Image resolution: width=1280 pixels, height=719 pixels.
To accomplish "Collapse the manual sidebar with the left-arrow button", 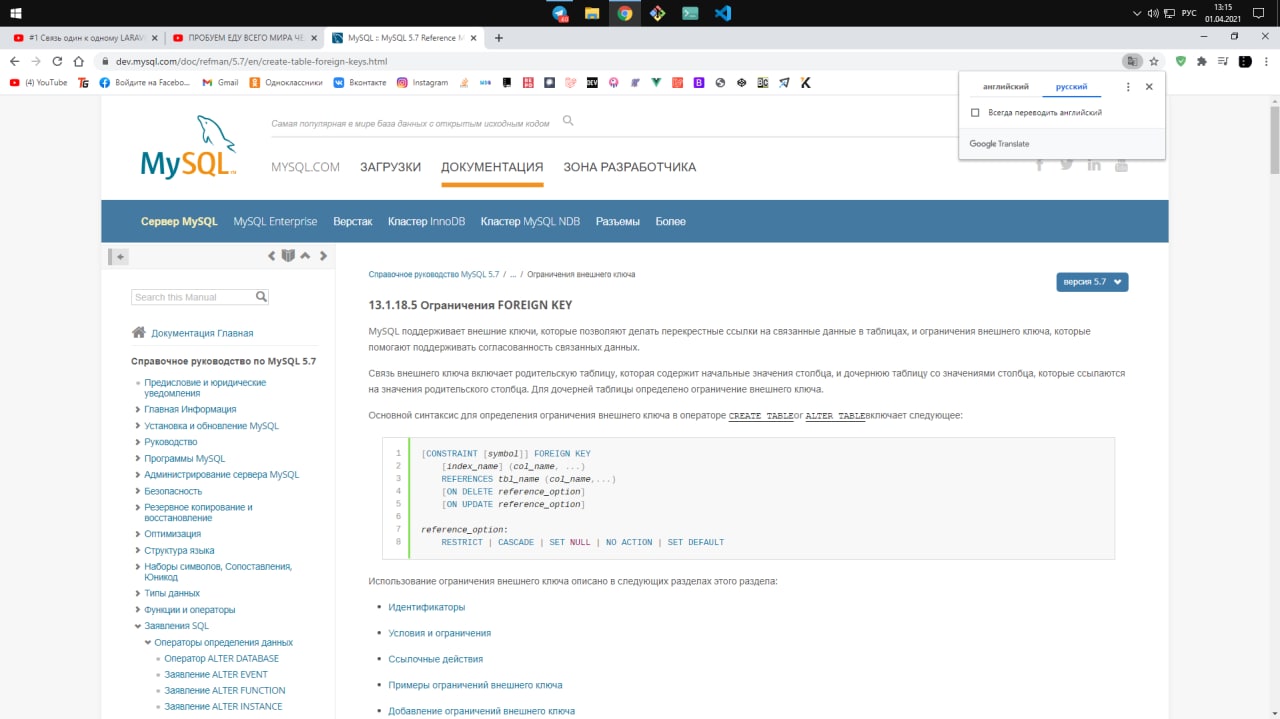I will click(x=120, y=257).
